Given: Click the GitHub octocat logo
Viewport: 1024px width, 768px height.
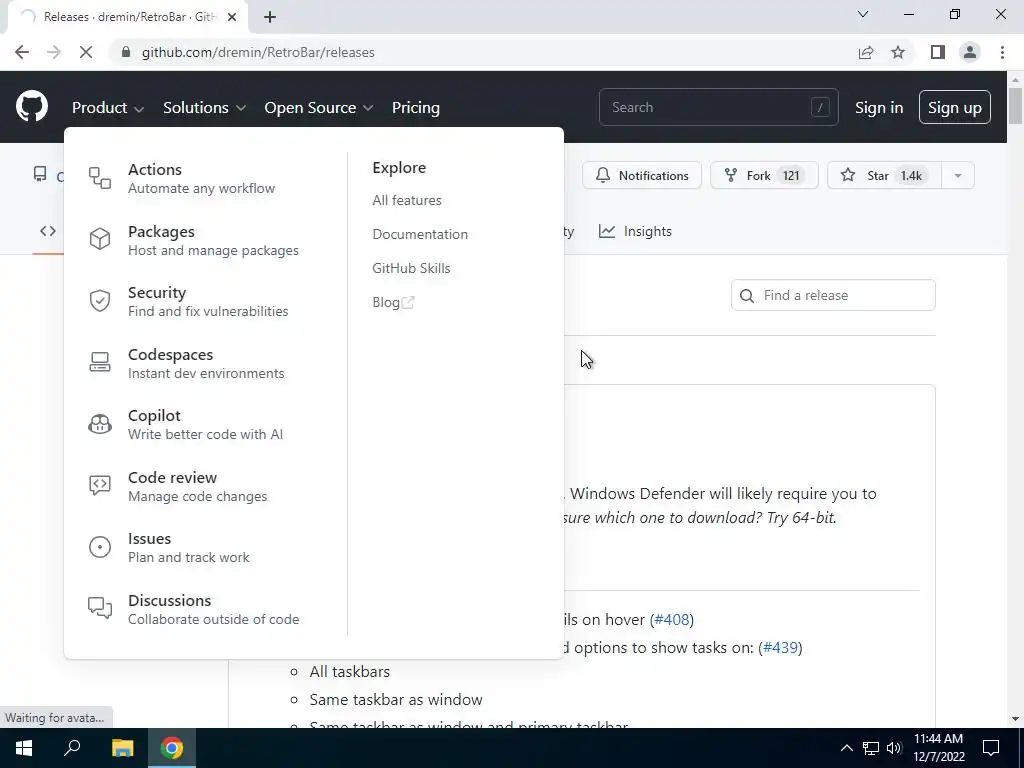Looking at the screenshot, I should tap(31, 107).
